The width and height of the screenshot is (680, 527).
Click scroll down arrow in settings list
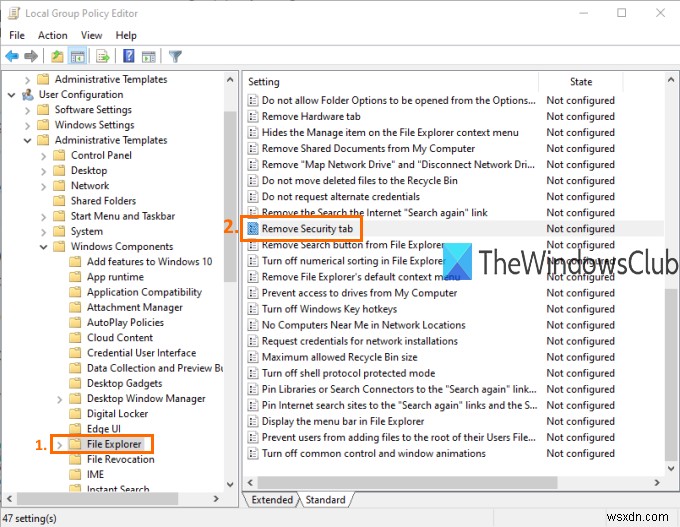pyautogui.click(x=670, y=468)
